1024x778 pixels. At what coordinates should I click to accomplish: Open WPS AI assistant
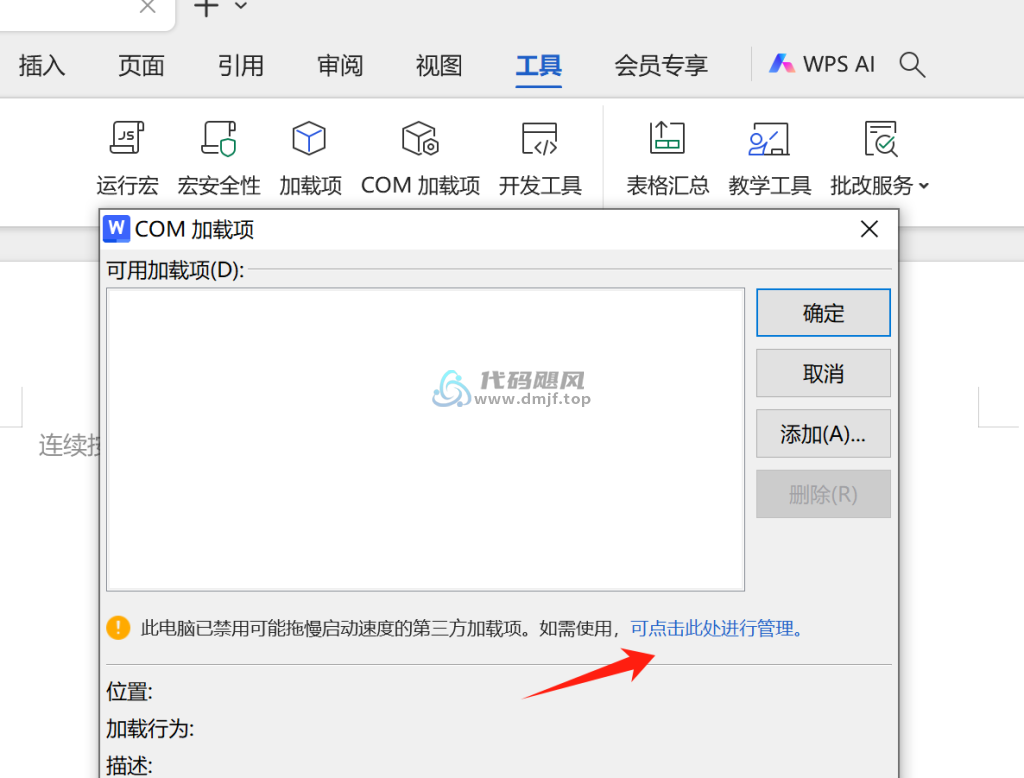point(822,64)
